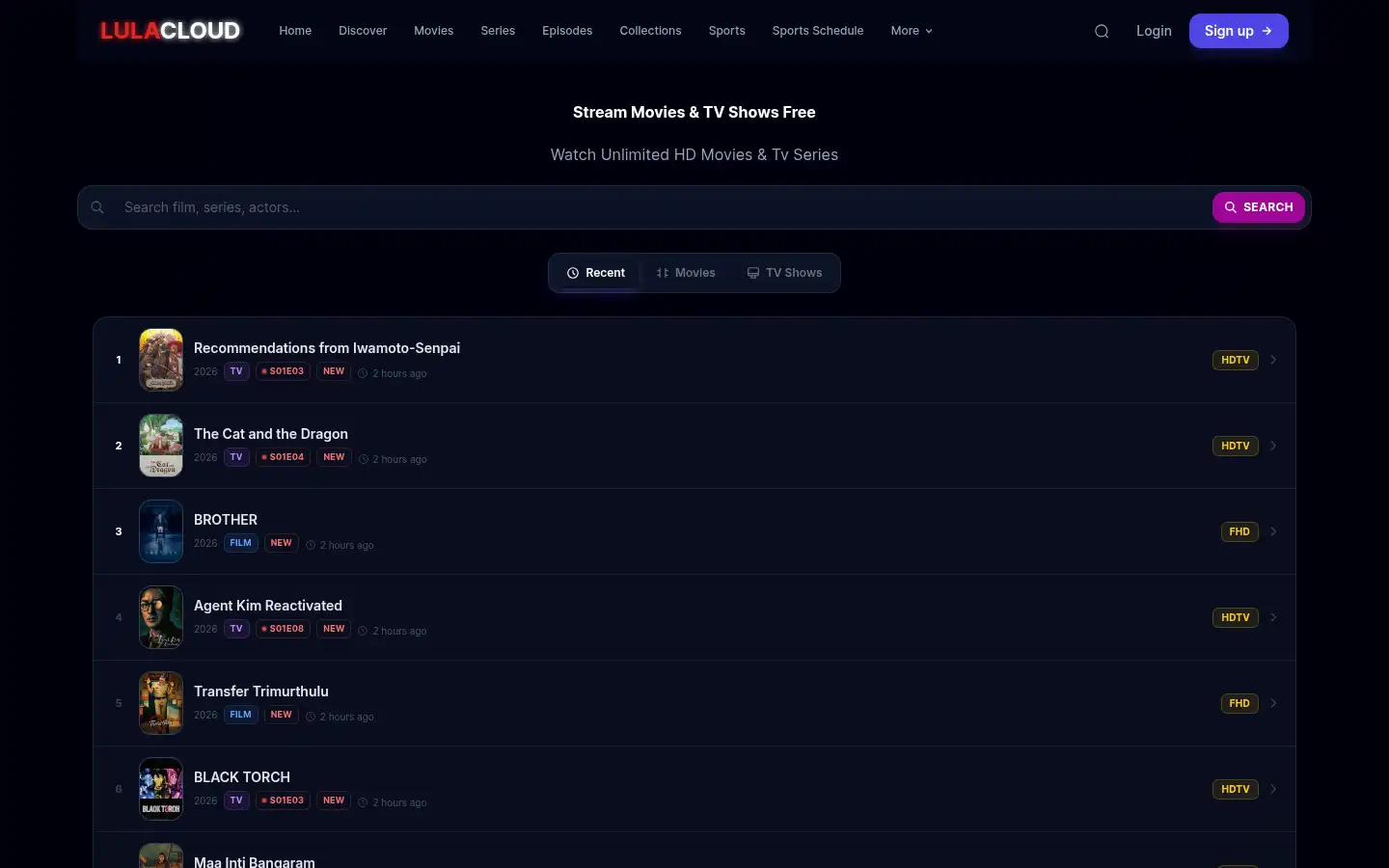Click the Sign up button

tap(1239, 31)
